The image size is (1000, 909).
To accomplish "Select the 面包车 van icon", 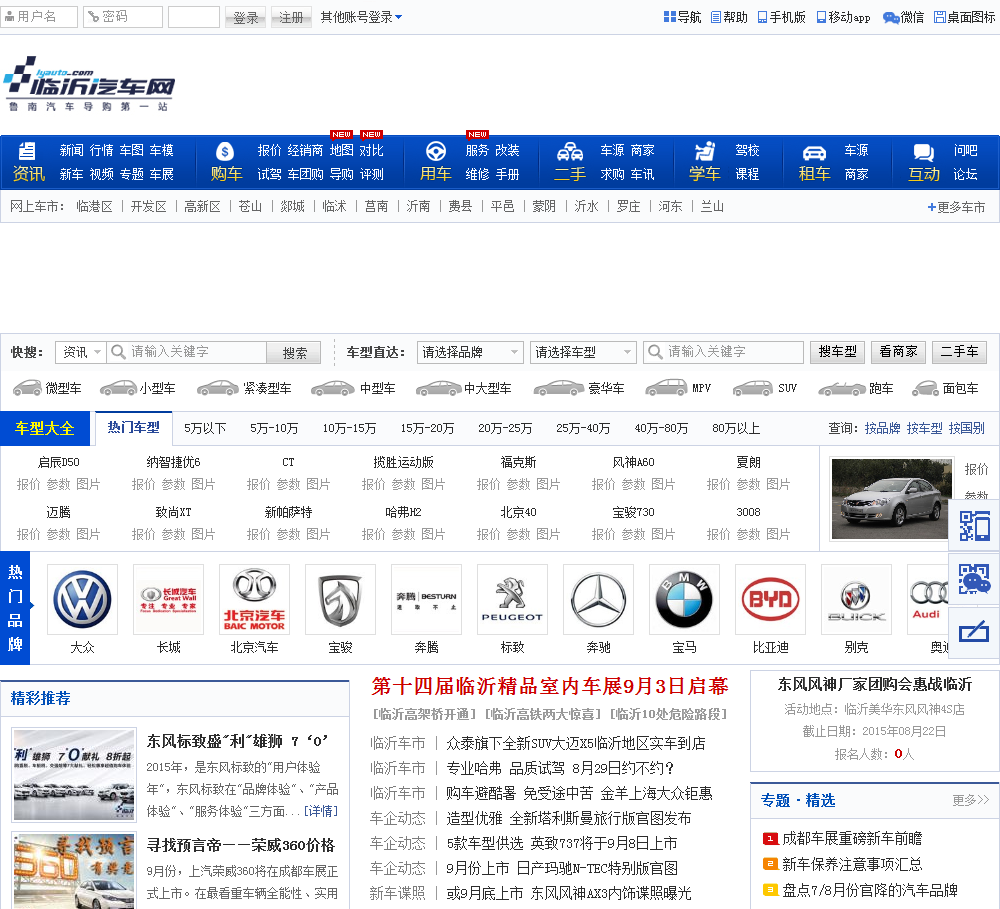I will point(945,388).
